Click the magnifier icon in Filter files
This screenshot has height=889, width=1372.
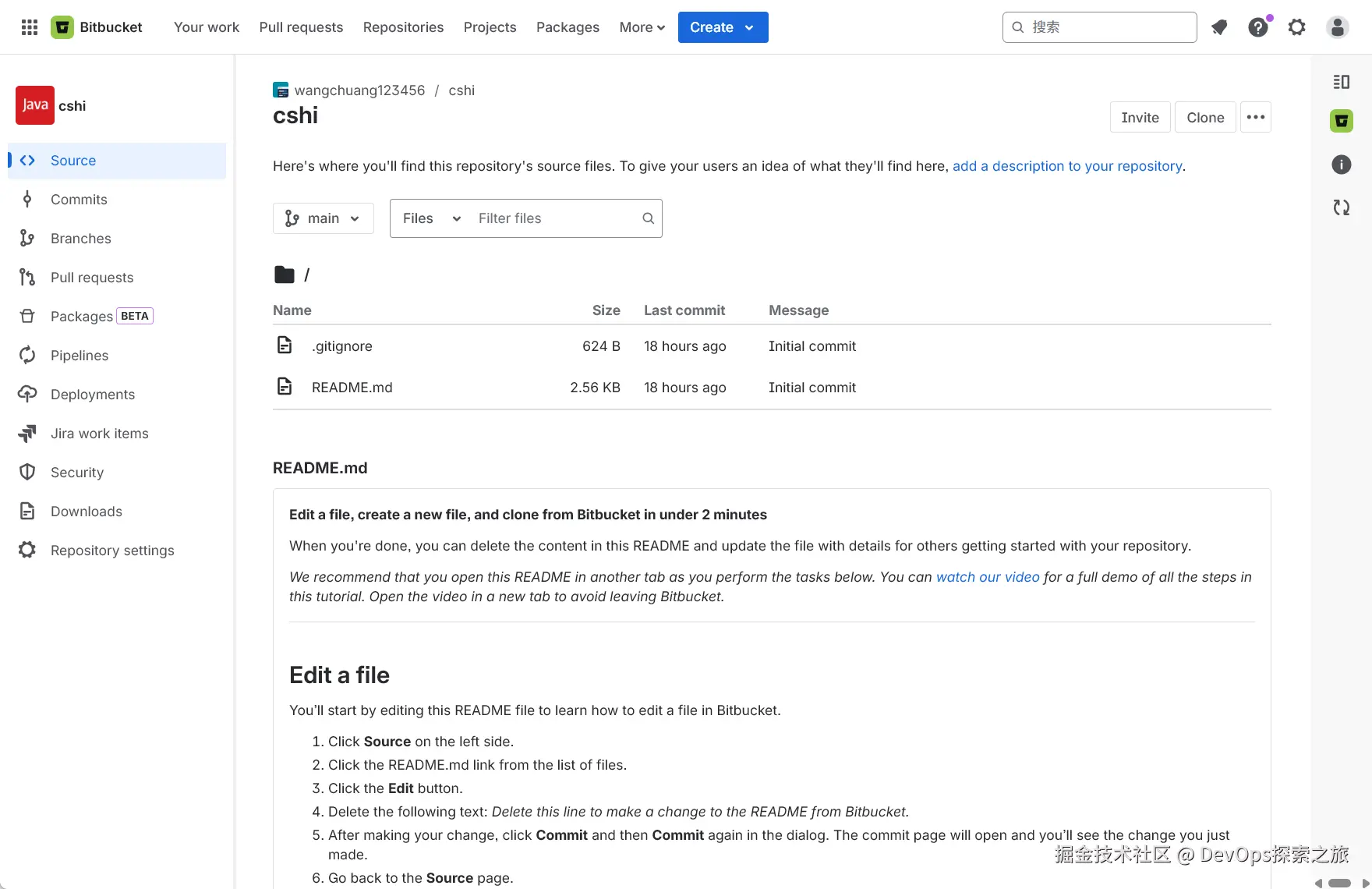point(648,218)
